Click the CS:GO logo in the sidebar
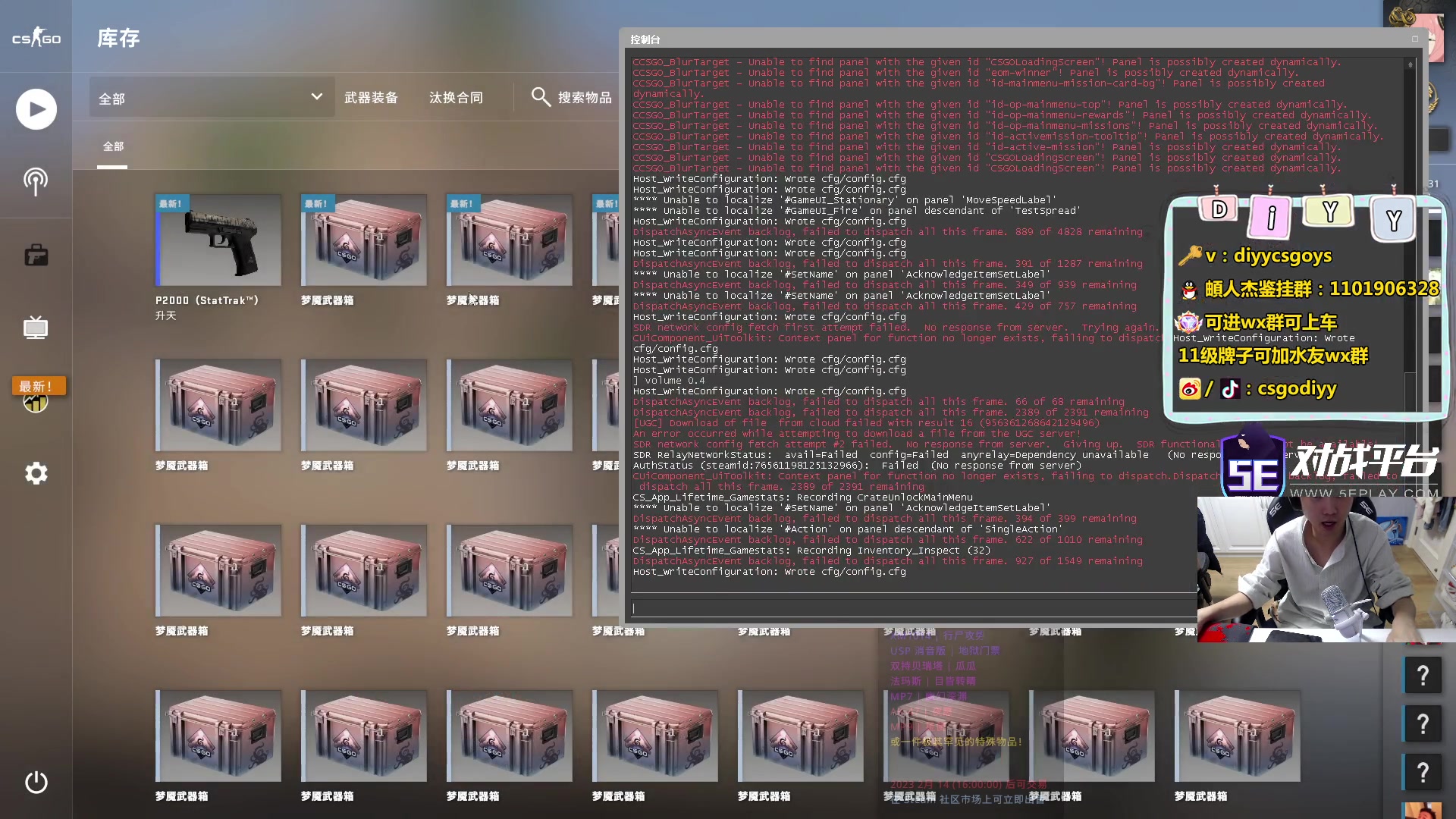Screen dimensions: 1456x819 point(36,37)
